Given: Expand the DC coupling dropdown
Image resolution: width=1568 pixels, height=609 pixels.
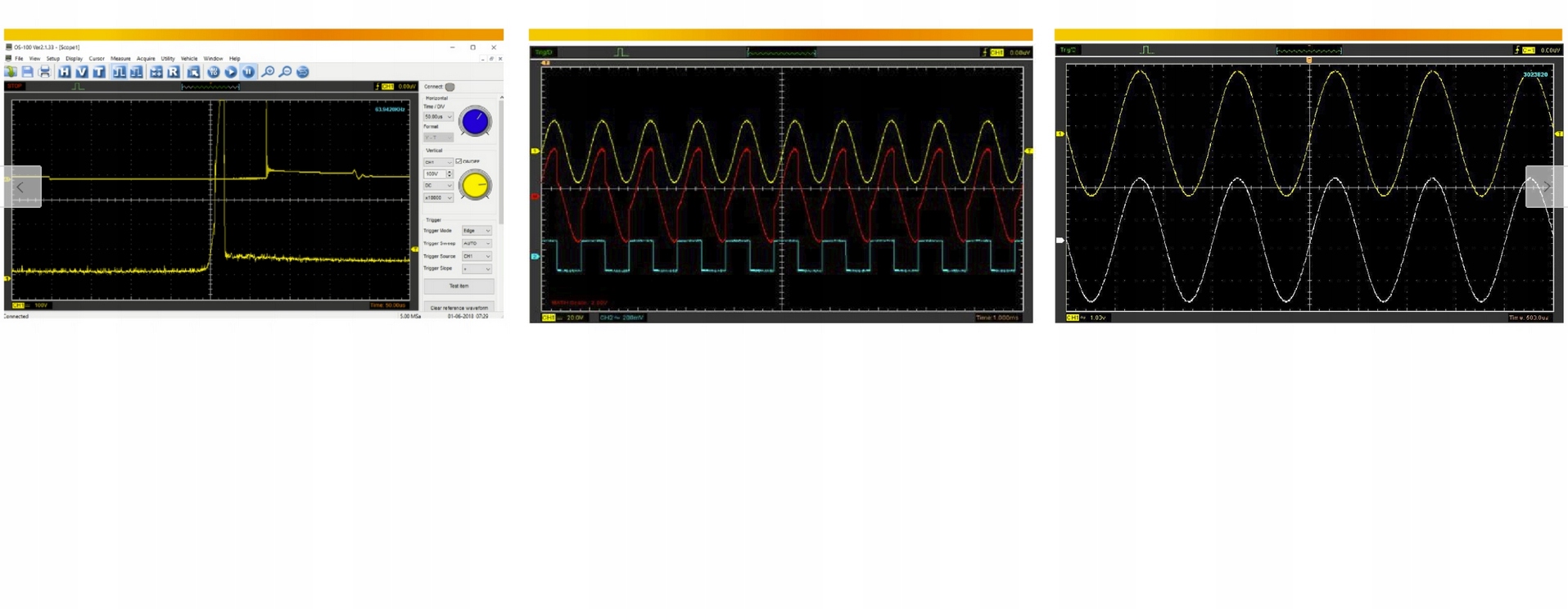Looking at the screenshot, I should (438, 186).
